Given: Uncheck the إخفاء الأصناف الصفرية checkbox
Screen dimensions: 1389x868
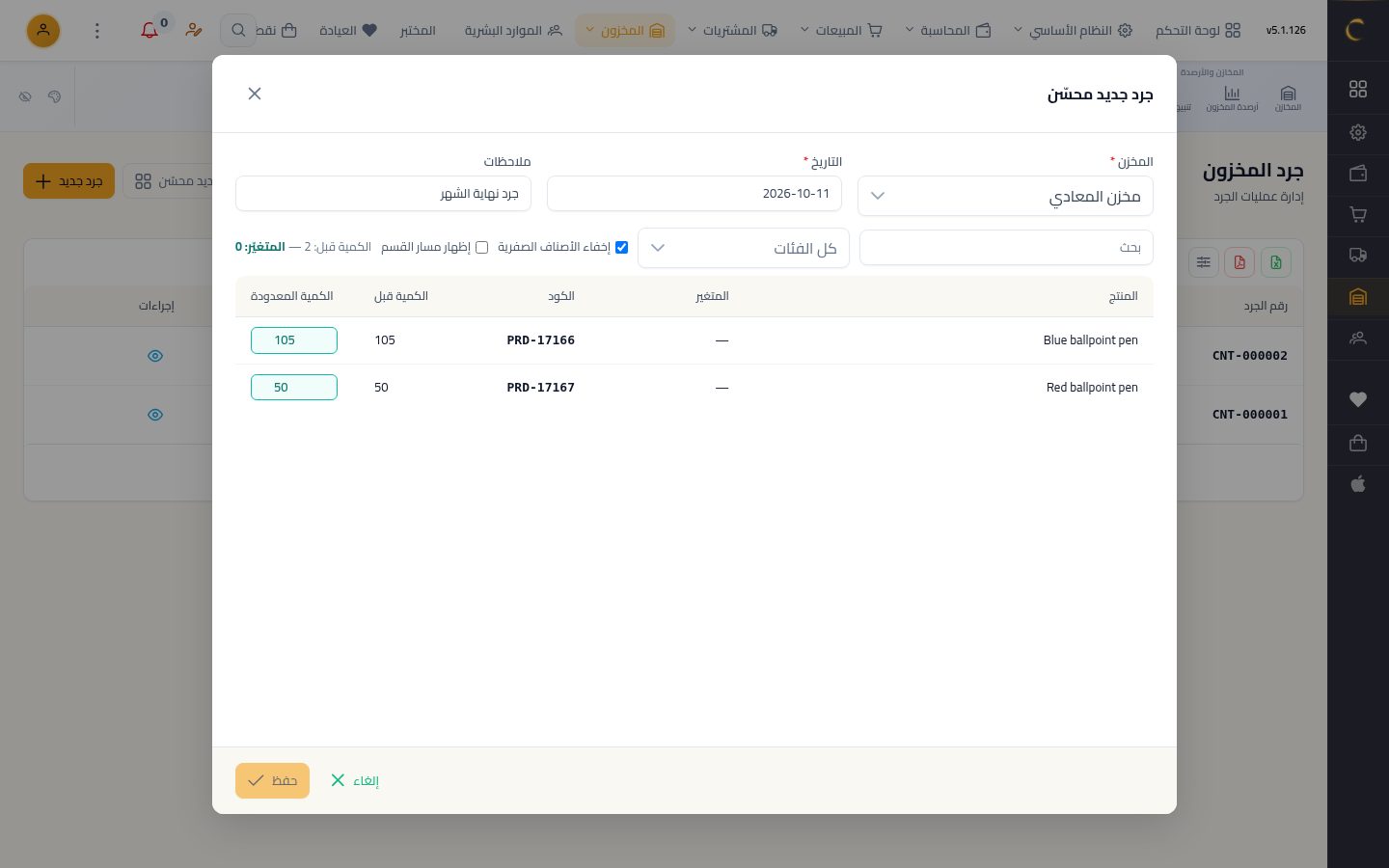Looking at the screenshot, I should (x=621, y=248).
